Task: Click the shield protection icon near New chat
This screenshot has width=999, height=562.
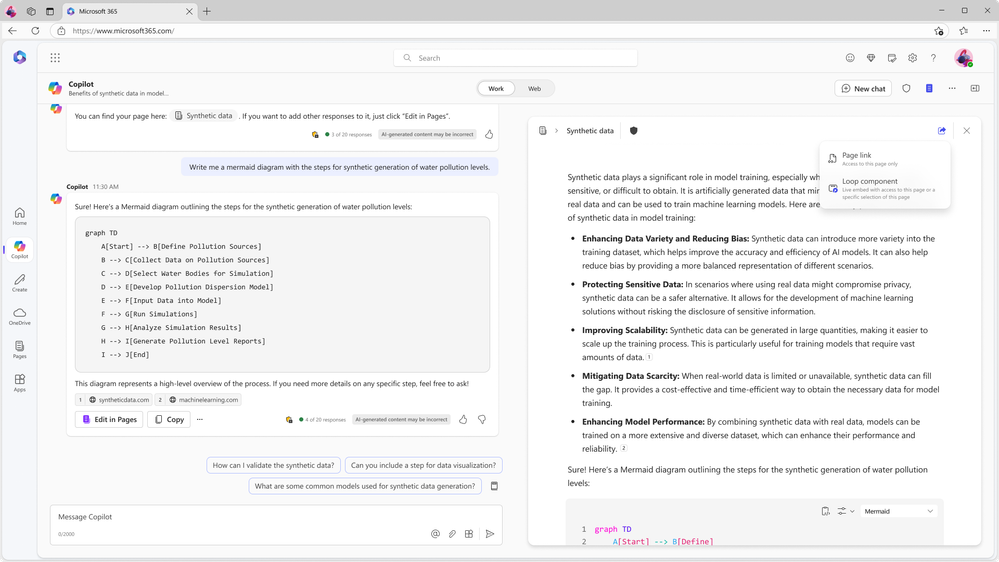Action: 906,89
